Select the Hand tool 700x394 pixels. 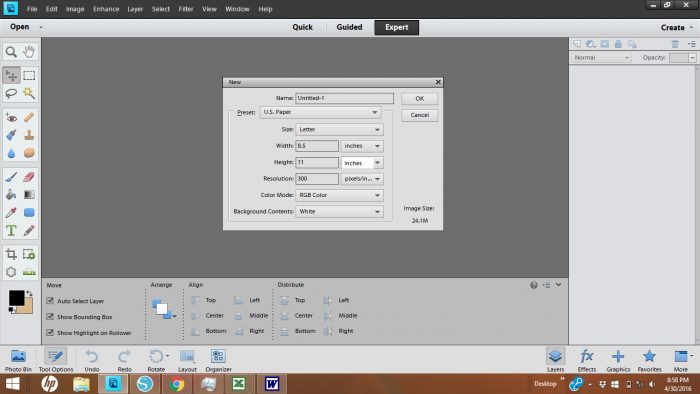click(x=29, y=52)
